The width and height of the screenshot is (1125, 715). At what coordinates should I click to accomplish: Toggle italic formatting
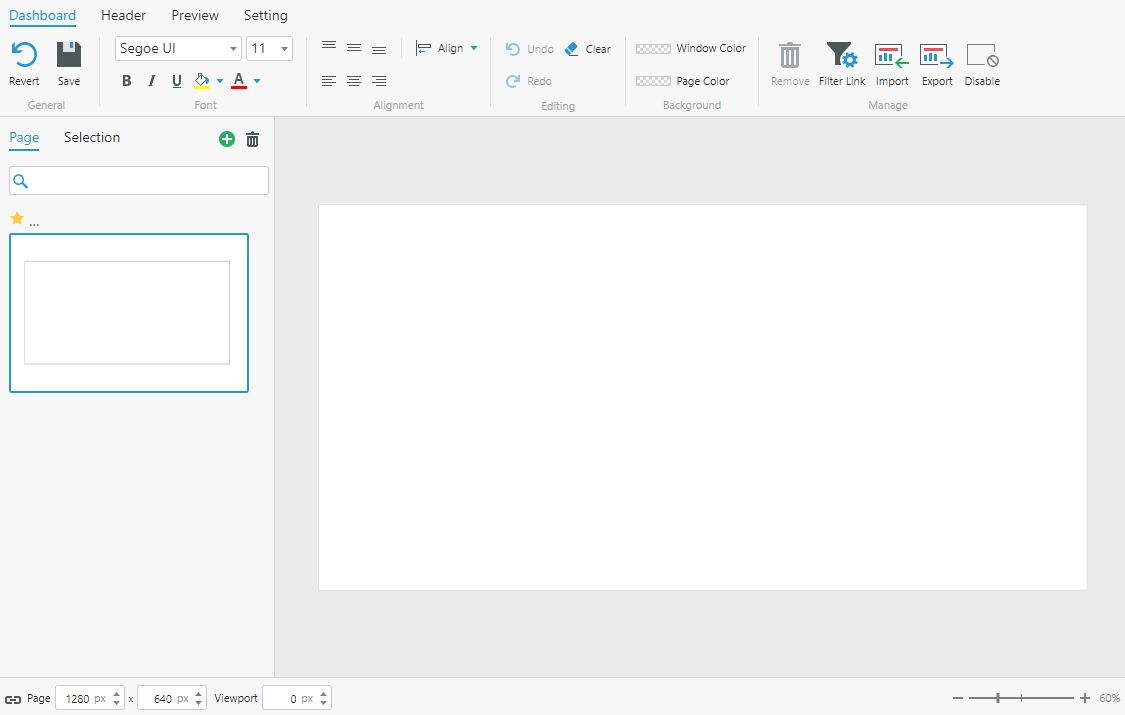pyautogui.click(x=151, y=81)
